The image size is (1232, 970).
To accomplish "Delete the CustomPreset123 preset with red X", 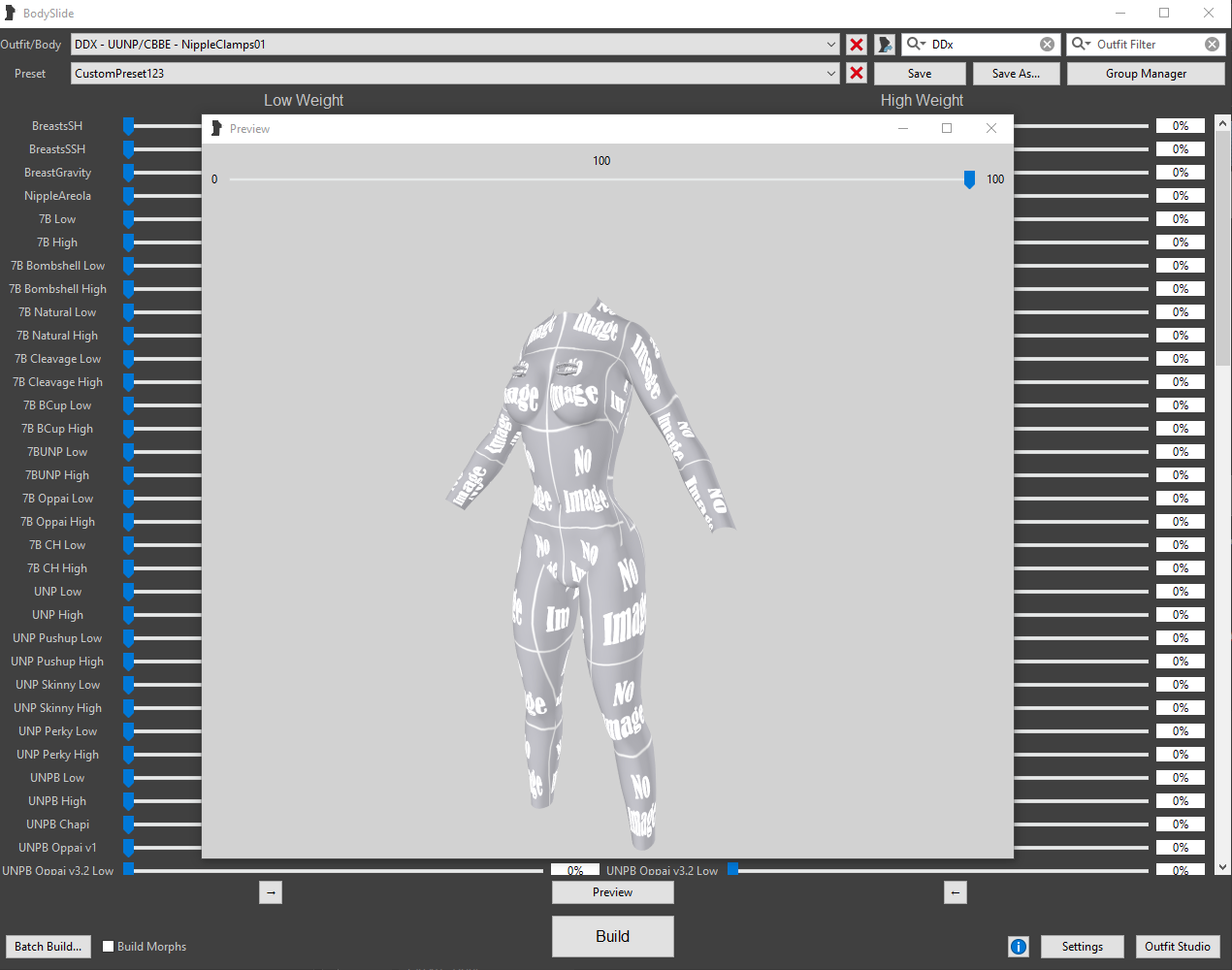I will point(857,74).
